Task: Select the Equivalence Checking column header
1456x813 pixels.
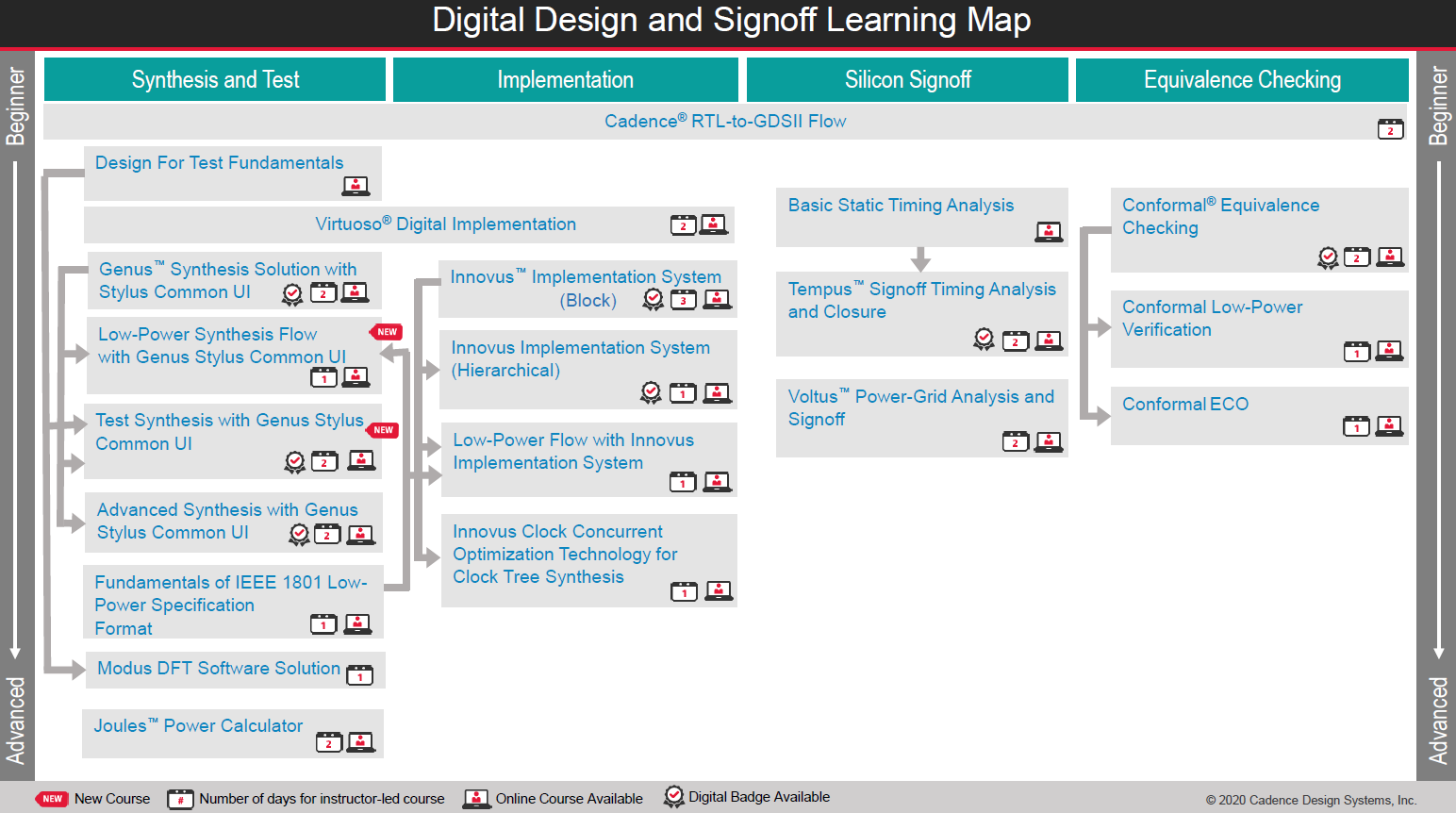Action: pos(1242,79)
